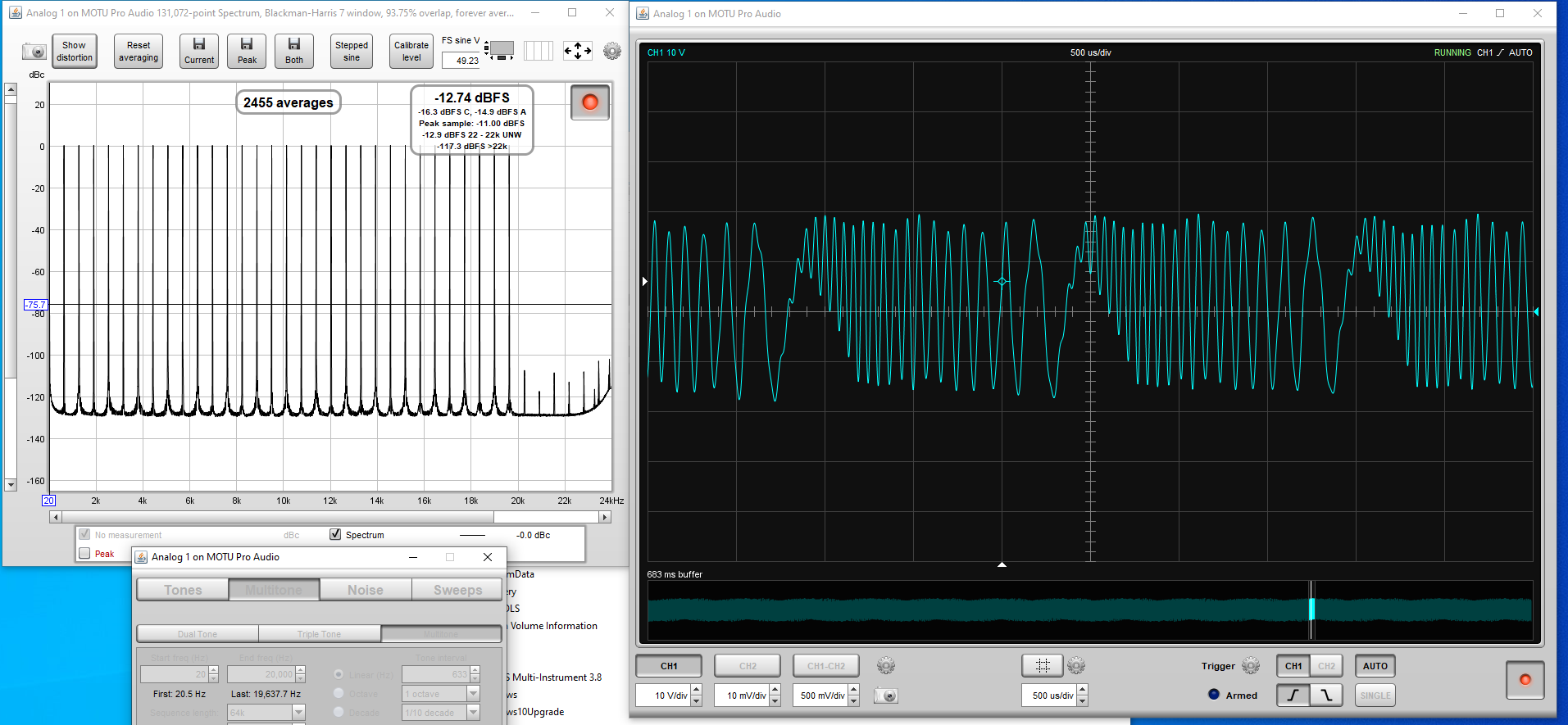The width and height of the screenshot is (1568, 725).
Task: Select CH1 as trigger source
Action: point(1293,666)
